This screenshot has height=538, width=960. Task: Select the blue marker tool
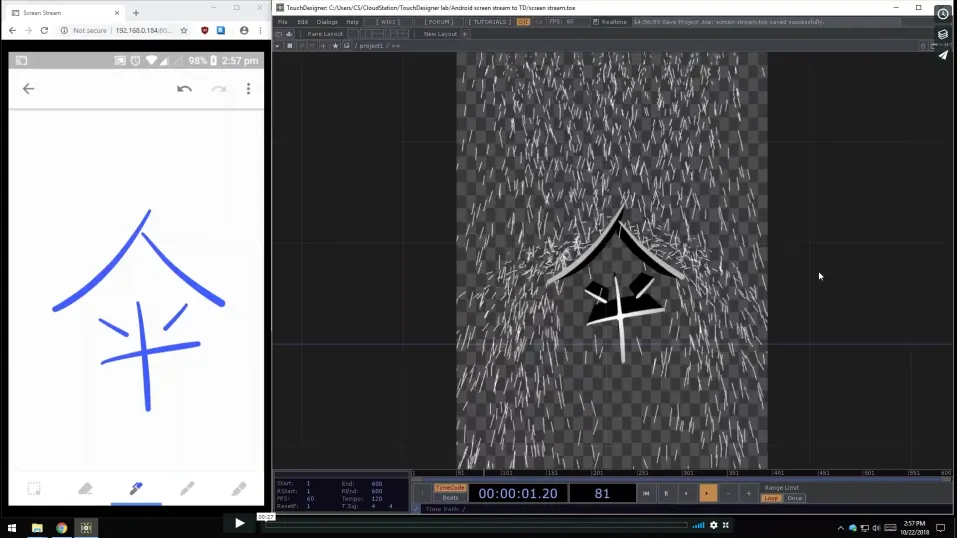click(136, 488)
